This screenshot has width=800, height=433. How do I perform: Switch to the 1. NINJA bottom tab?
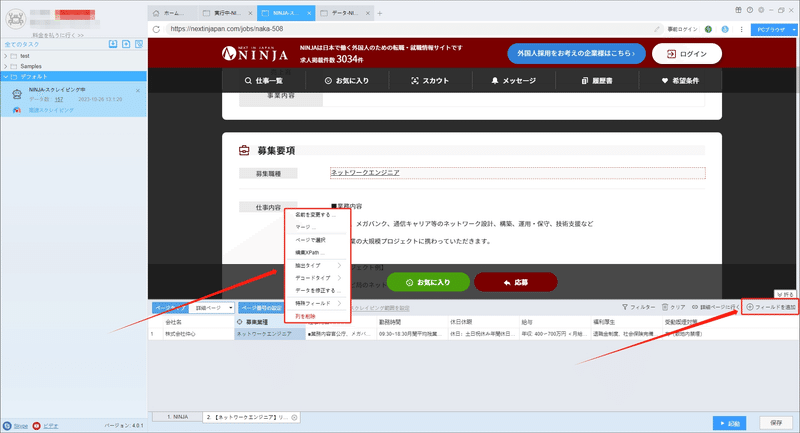[x=178, y=417]
